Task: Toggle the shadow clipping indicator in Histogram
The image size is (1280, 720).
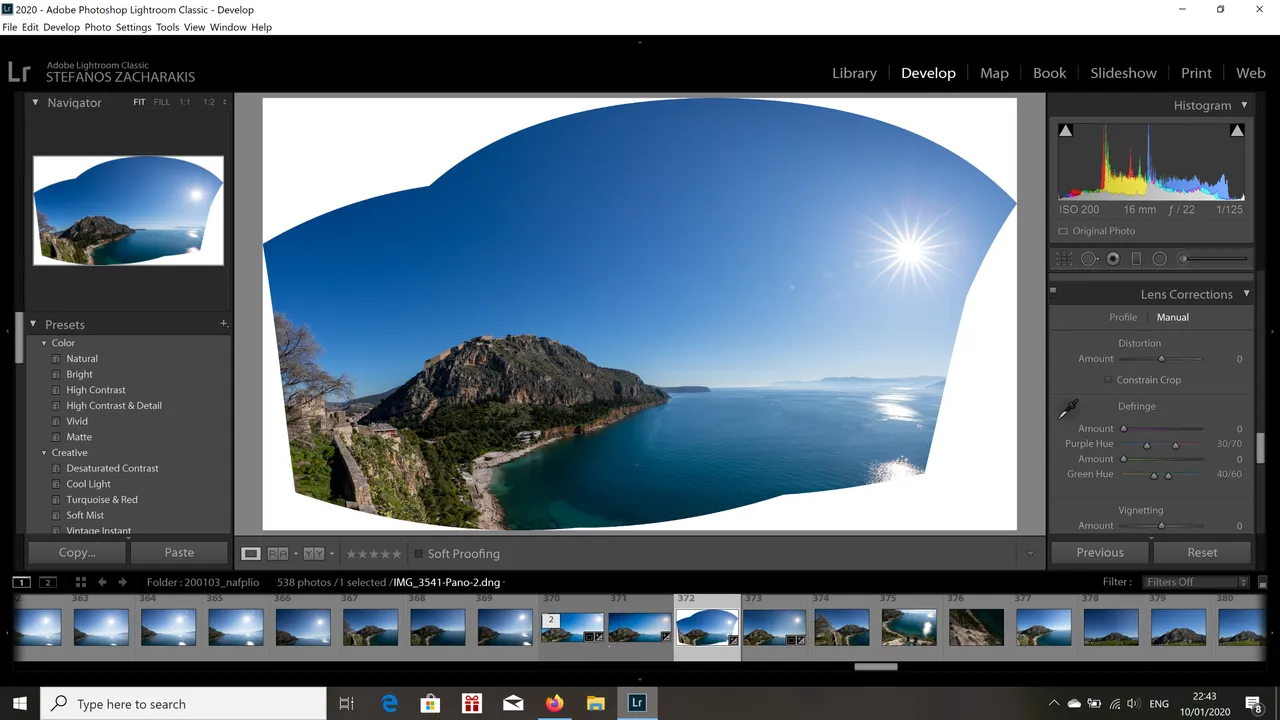Action: coord(1065,131)
